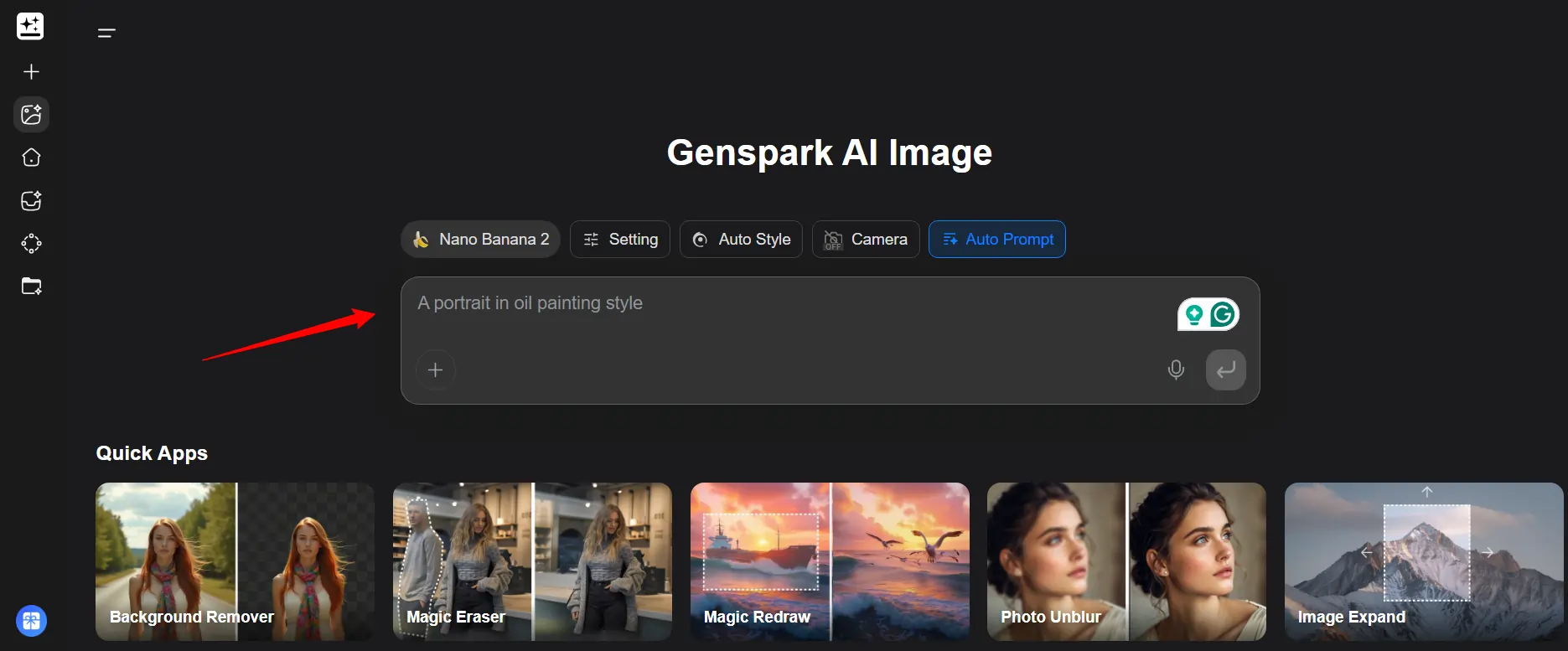Start new chat with plus sidebar icon
Viewport: 1568px width, 651px height.
(31, 72)
